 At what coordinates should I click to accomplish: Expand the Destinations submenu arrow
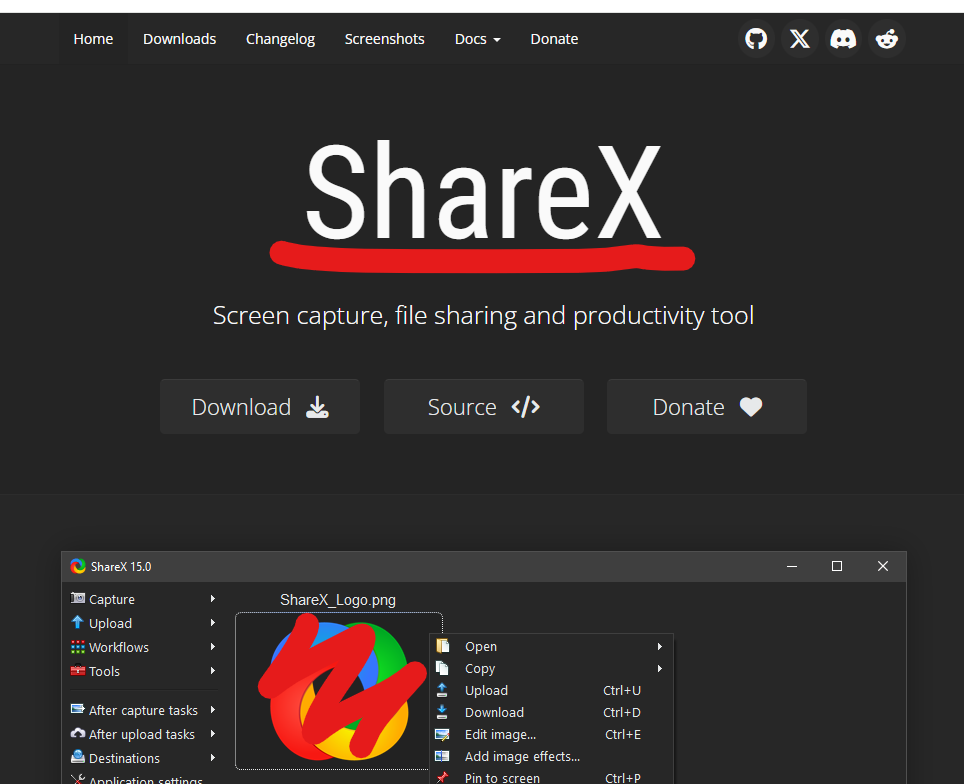[213, 758]
